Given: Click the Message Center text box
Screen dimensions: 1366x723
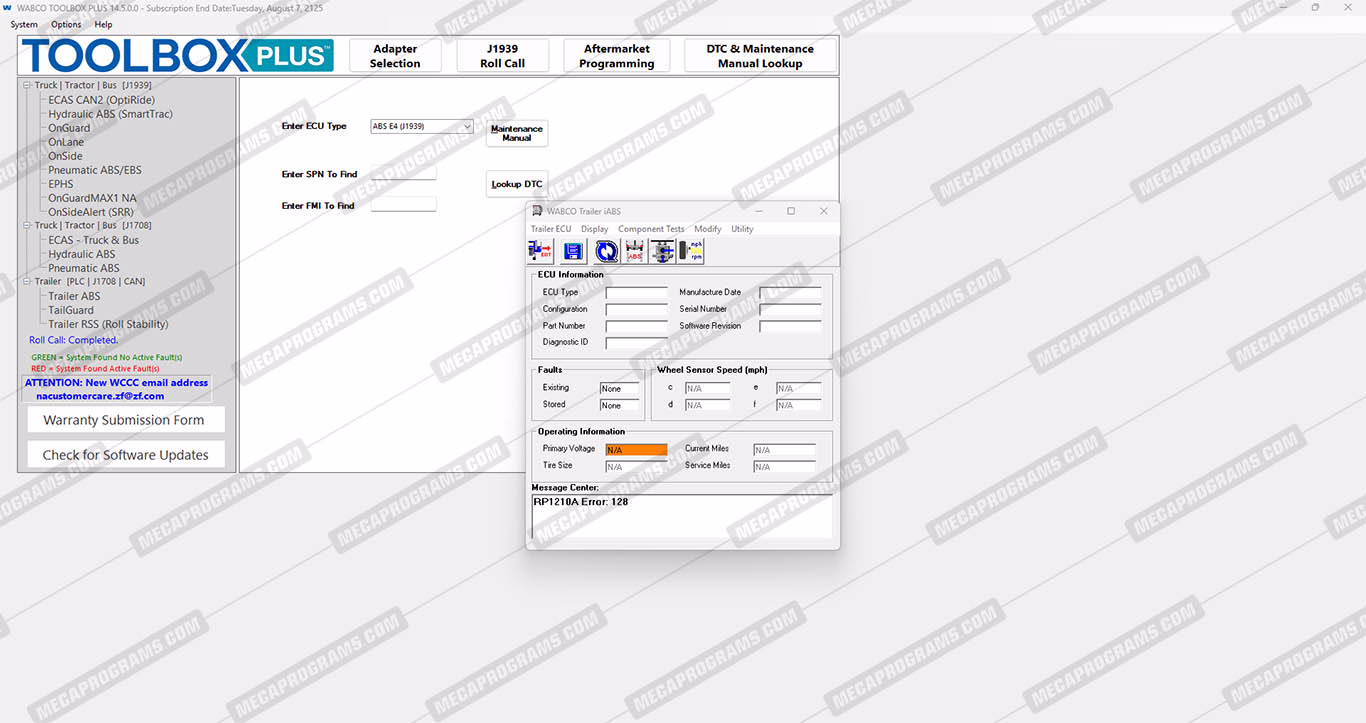Looking at the screenshot, I should pyautogui.click(x=682, y=518).
